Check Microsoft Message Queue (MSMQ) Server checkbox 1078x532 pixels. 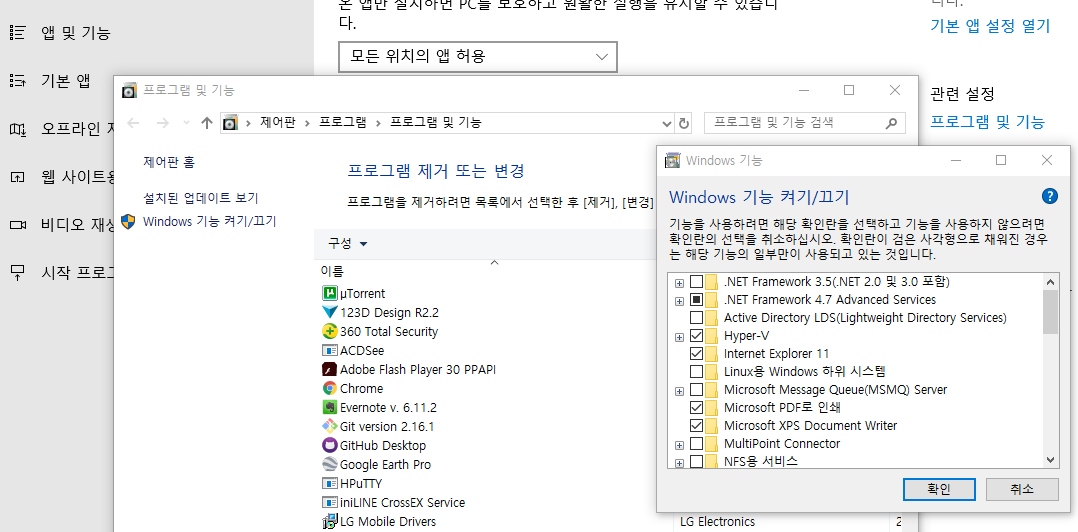click(x=696, y=390)
